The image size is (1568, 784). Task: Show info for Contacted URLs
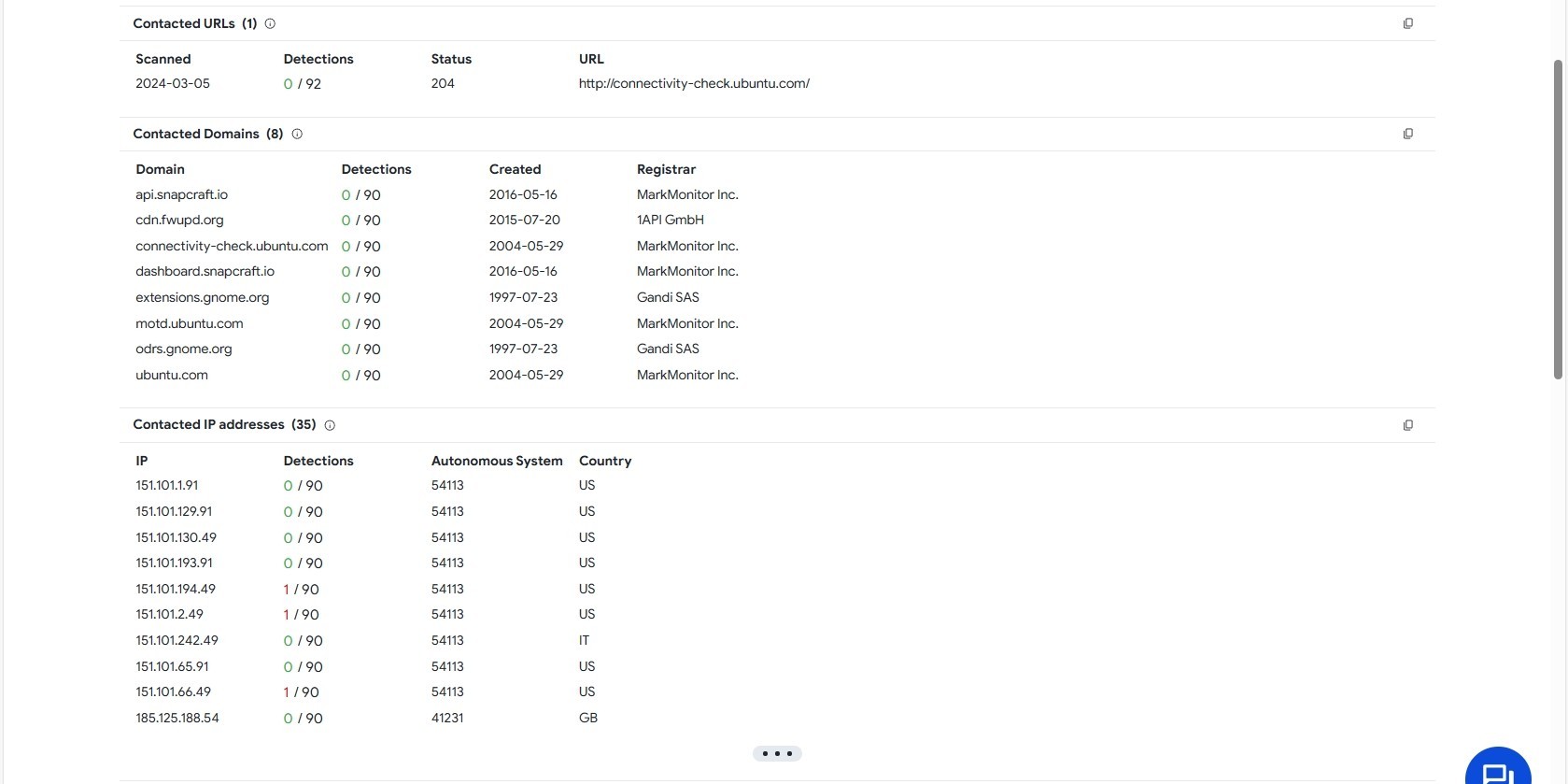(x=270, y=23)
